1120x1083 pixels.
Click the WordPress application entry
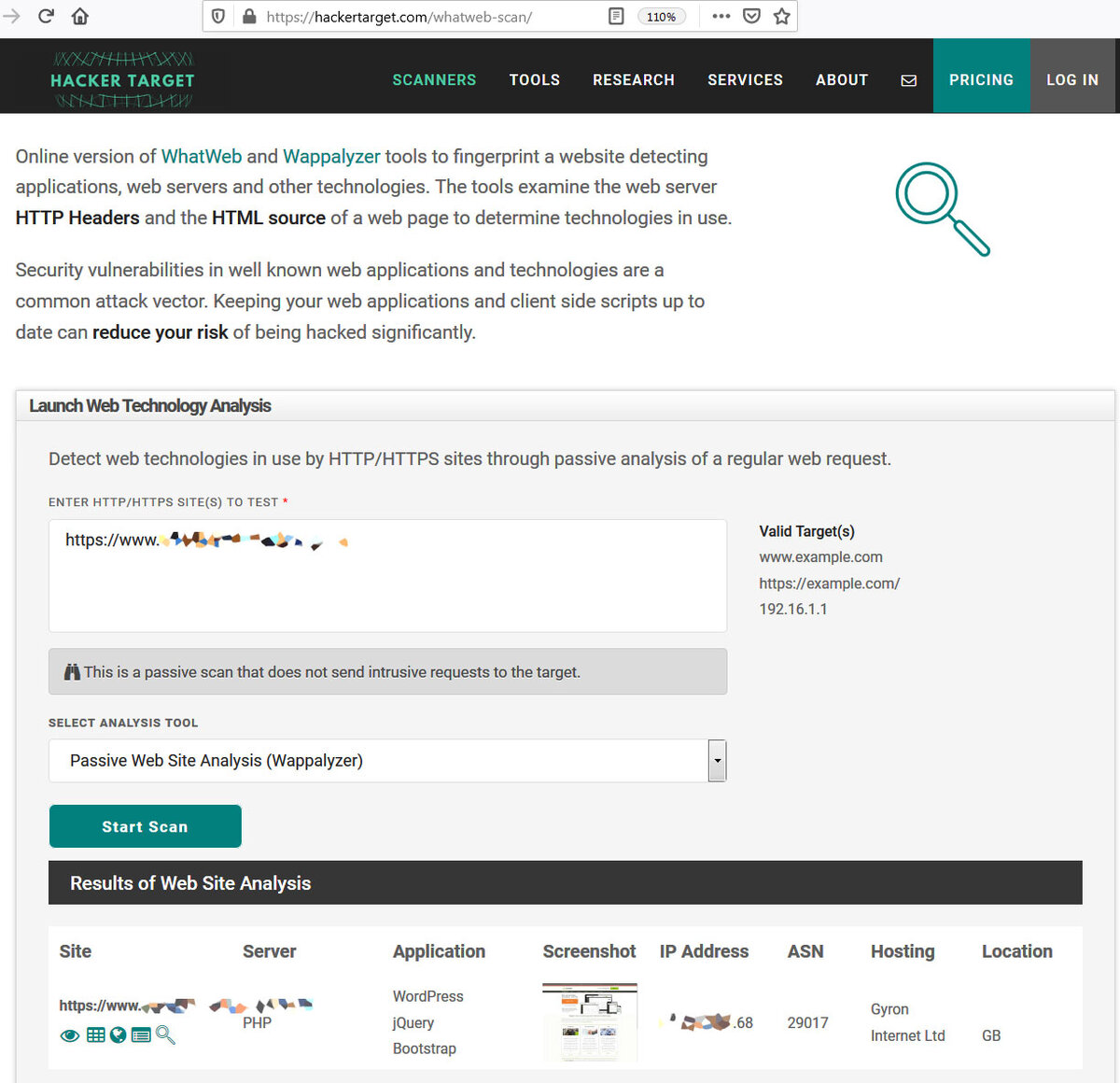pyautogui.click(x=427, y=996)
